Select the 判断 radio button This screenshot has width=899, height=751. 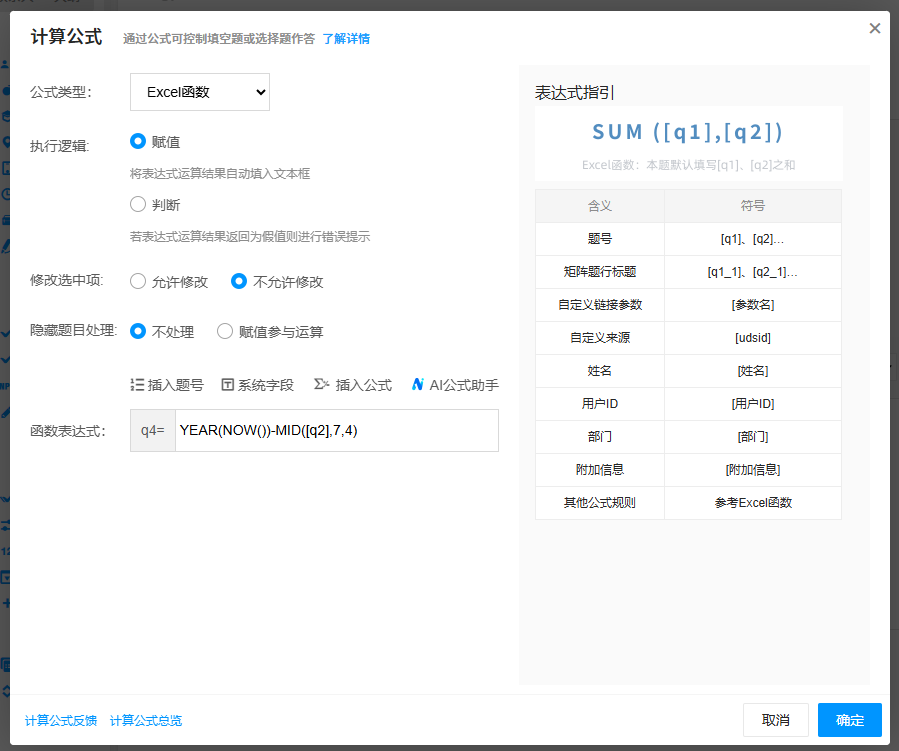click(138, 204)
